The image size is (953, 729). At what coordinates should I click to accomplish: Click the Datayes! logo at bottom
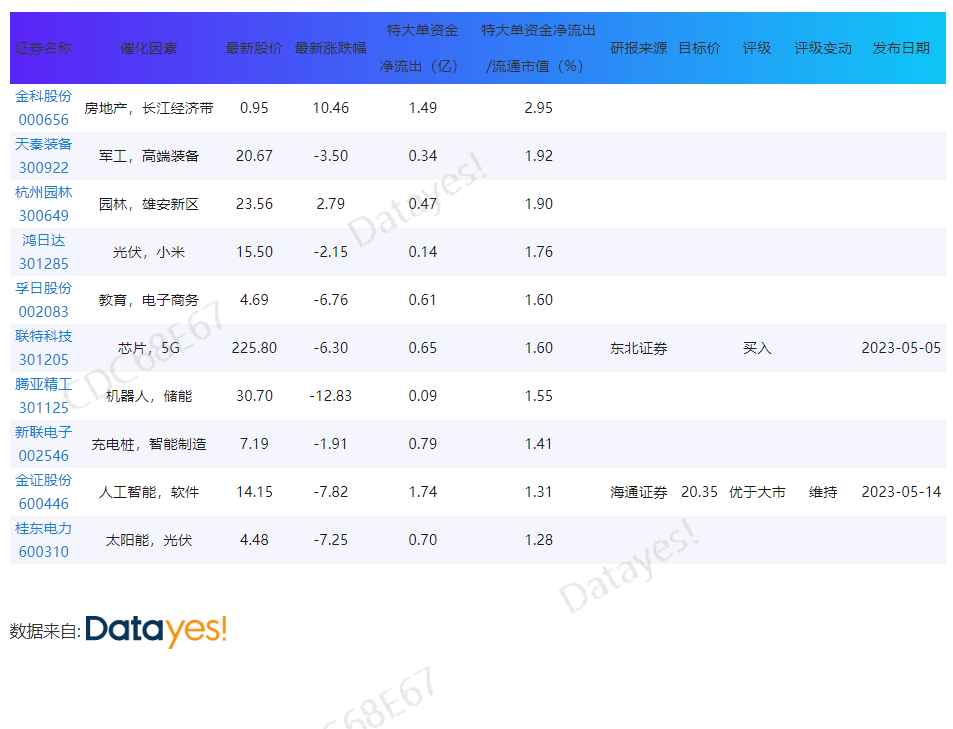pos(156,631)
